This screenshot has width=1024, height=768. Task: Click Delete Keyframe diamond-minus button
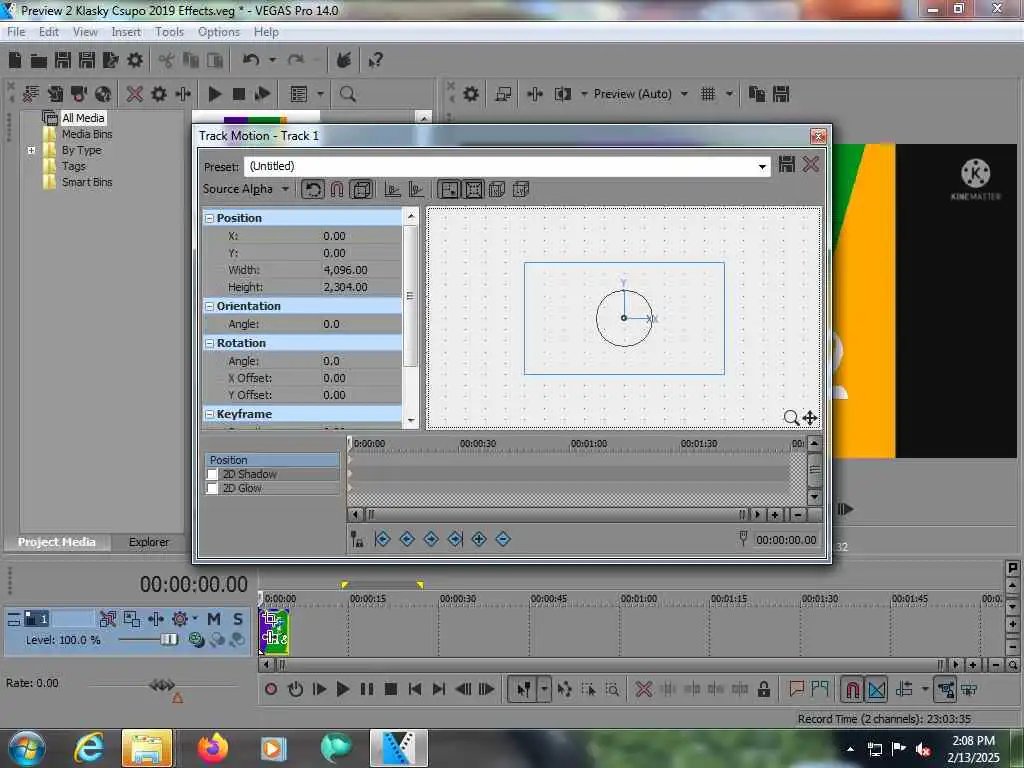click(x=503, y=539)
